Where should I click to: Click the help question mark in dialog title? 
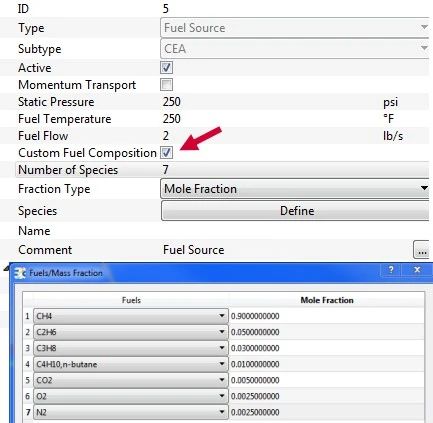(391, 270)
